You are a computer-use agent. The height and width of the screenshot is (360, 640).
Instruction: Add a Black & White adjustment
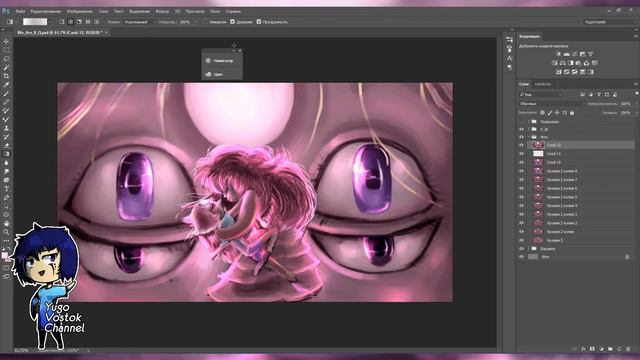pyautogui.click(x=571, y=63)
